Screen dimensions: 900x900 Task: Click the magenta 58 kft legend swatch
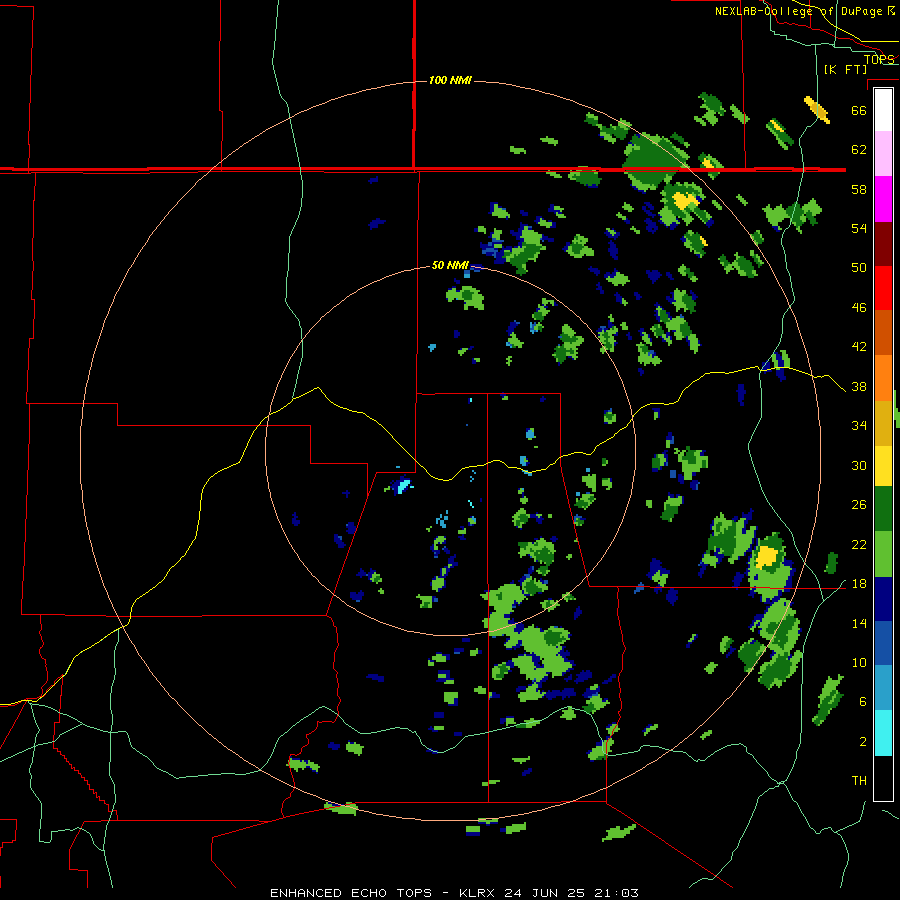pos(883,199)
